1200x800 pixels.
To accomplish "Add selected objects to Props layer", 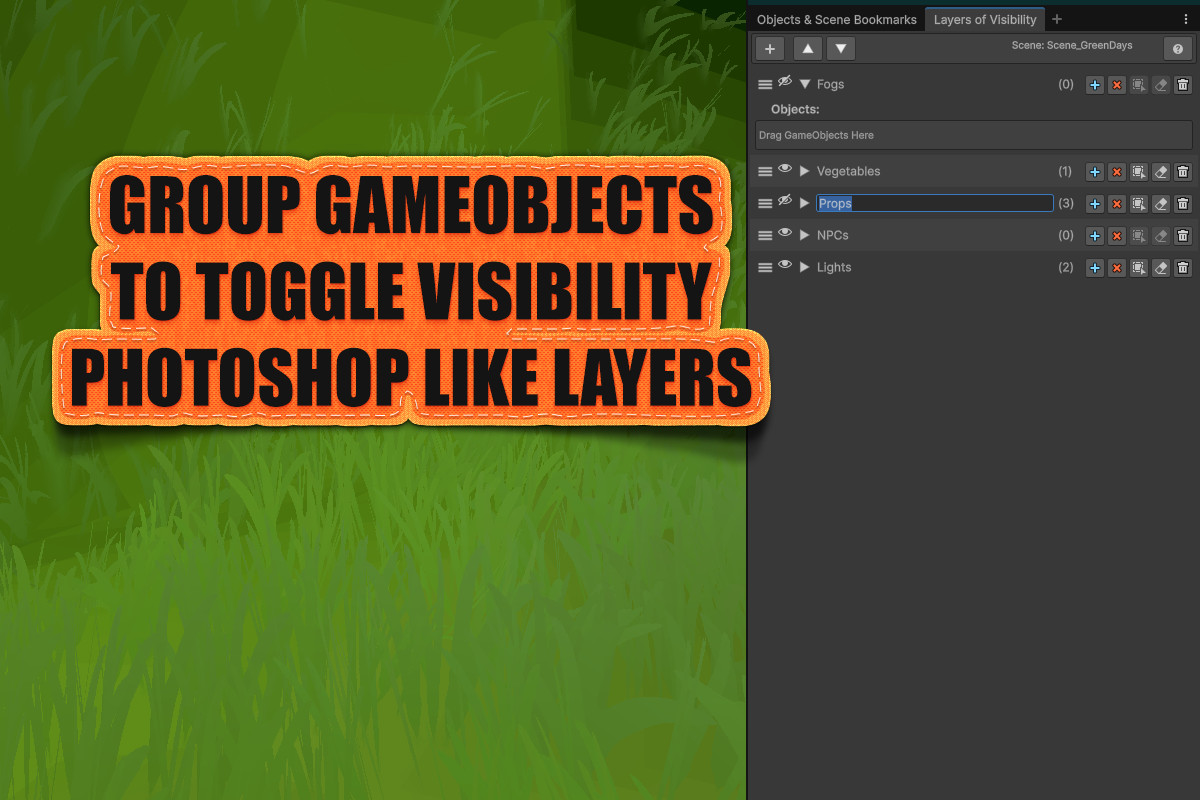I will pyautogui.click(x=1095, y=204).
